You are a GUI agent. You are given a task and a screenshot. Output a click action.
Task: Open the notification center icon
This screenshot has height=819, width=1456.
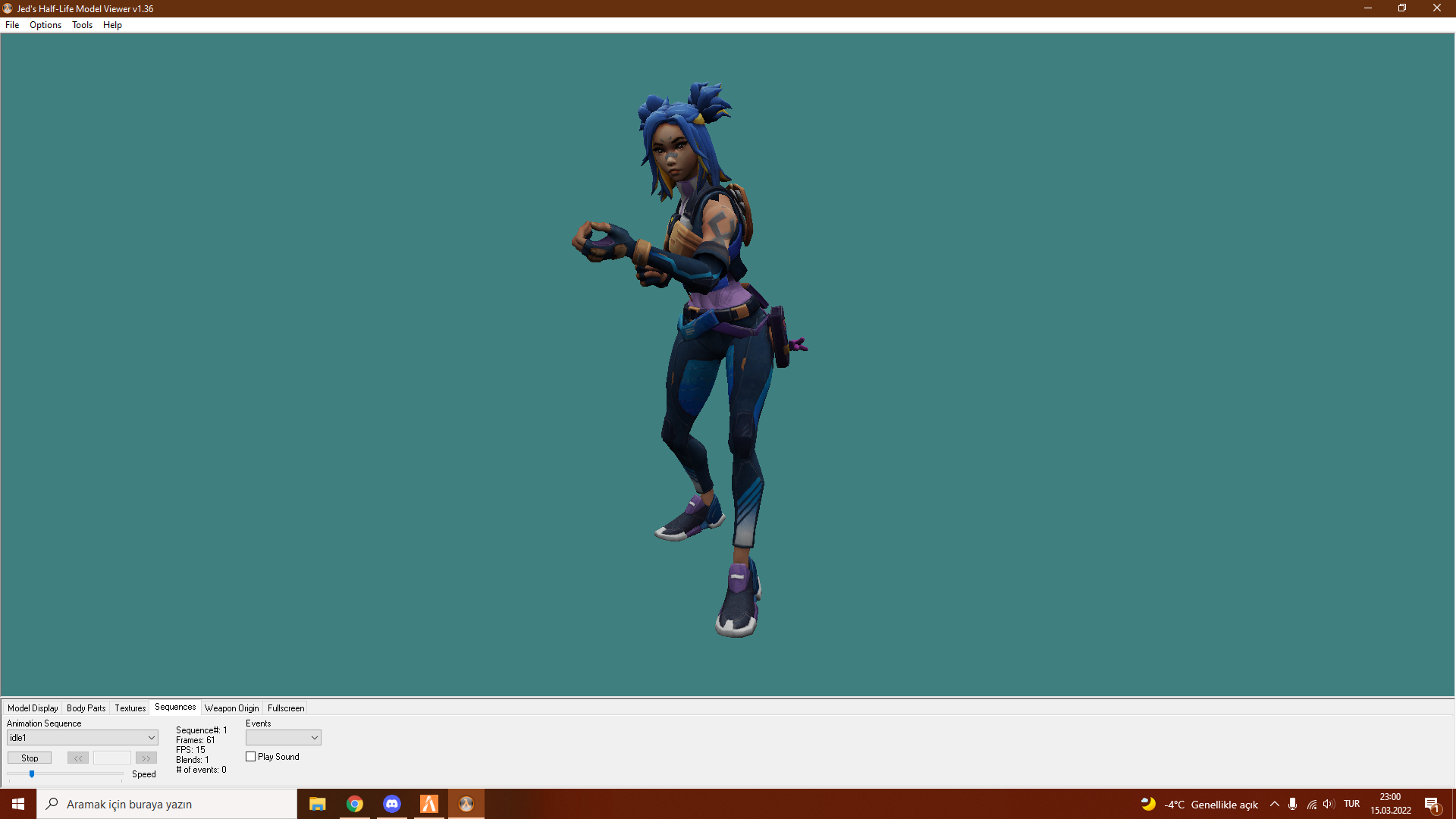click(1432, 805)
